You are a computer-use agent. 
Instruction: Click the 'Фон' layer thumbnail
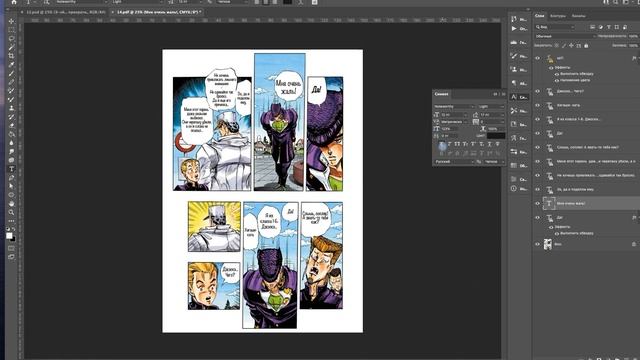click(x=548, y=244)
